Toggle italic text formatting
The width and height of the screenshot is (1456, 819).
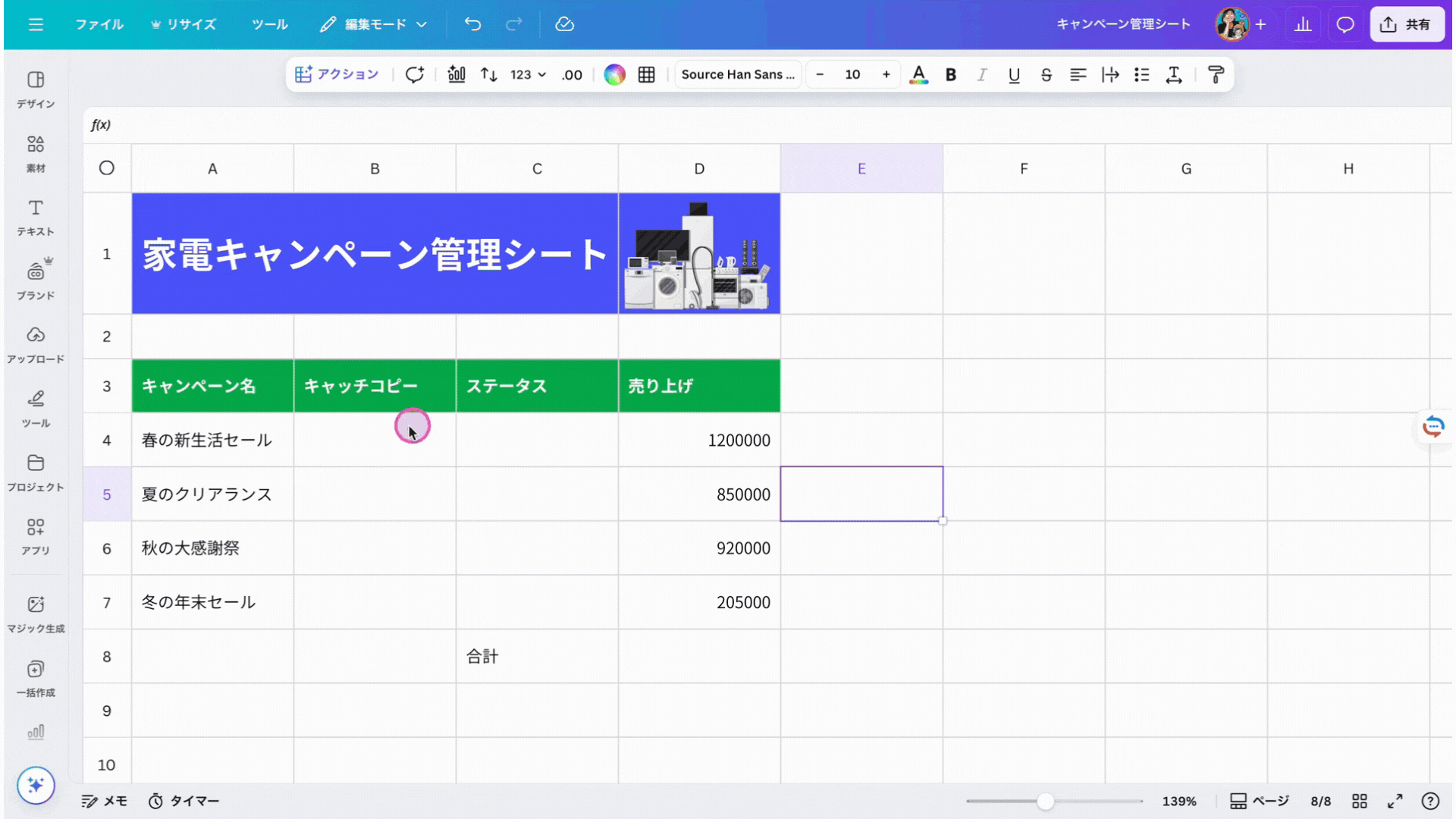pos(982,74)
